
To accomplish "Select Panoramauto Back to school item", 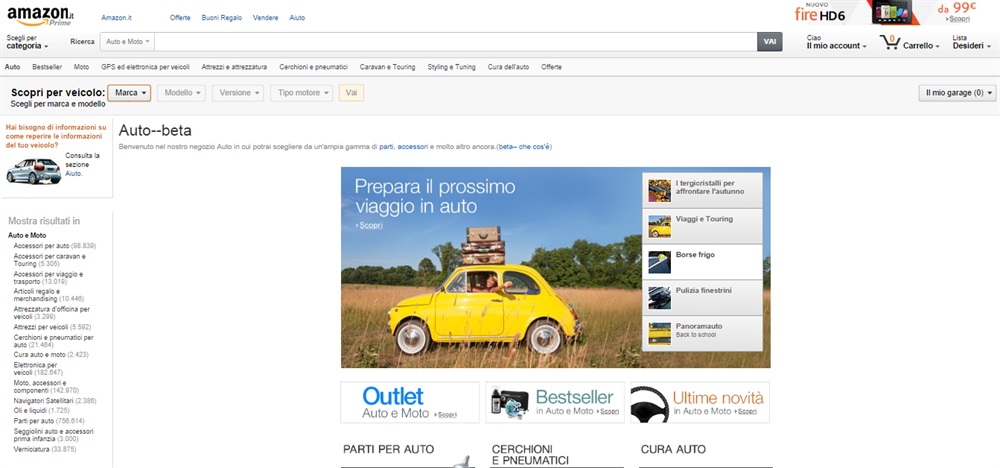I will [x=702, y=333].
